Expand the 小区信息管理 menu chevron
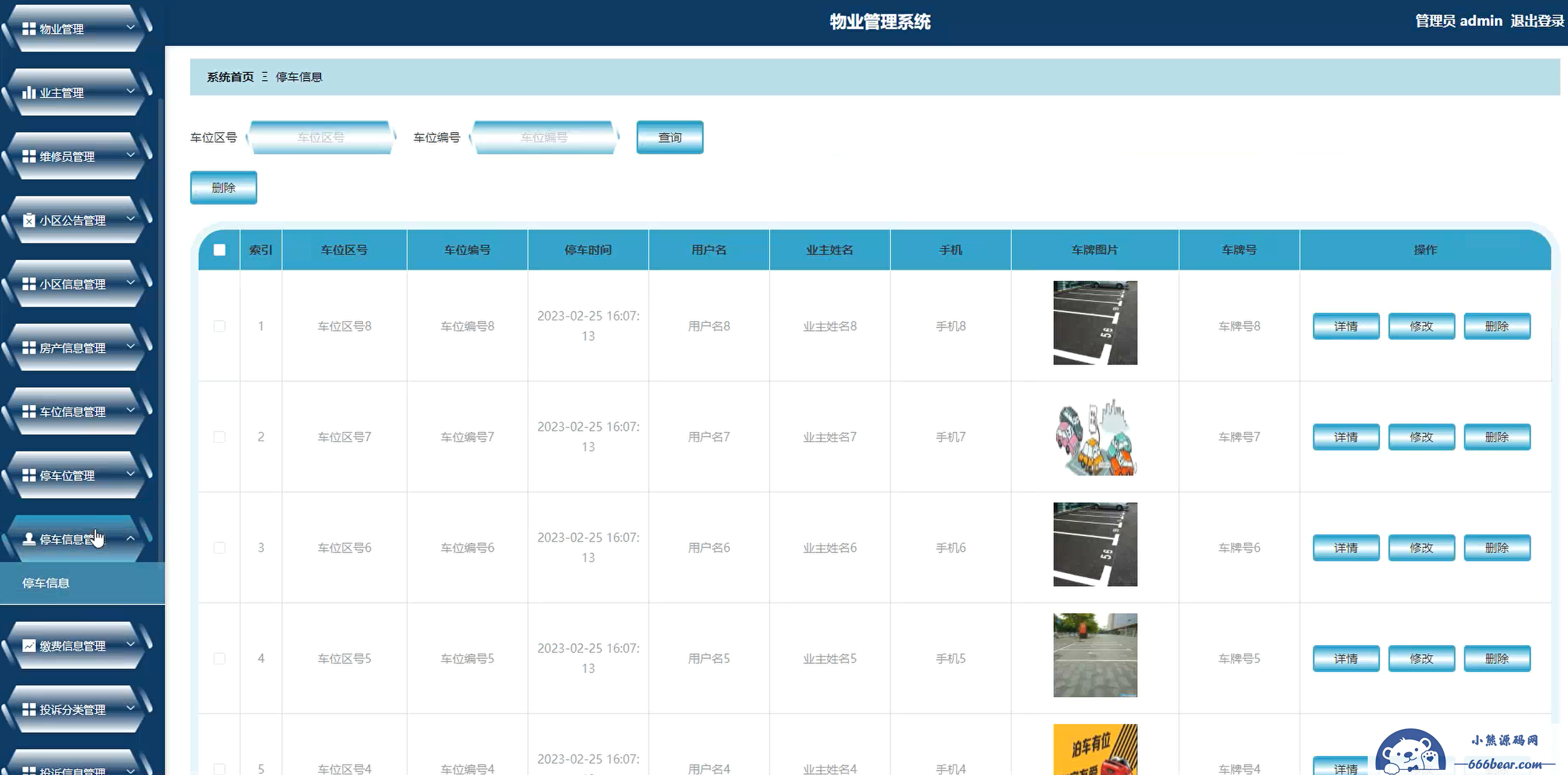This screenshot has height=775, width=1568. coord(130,283)
